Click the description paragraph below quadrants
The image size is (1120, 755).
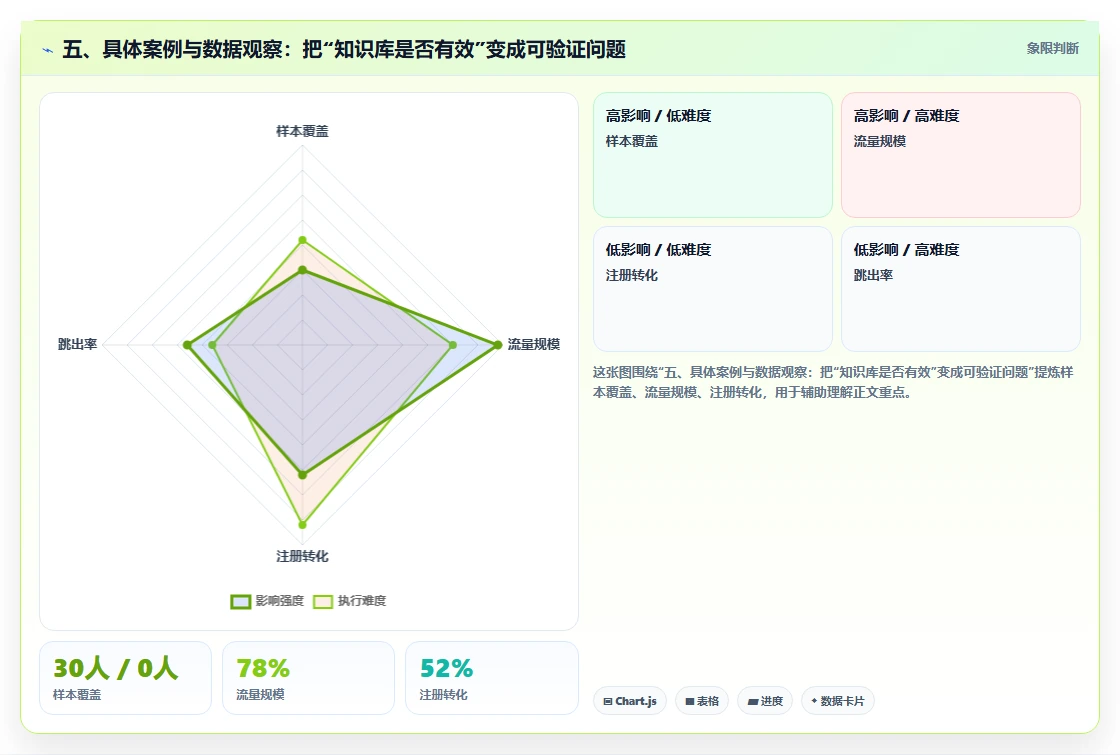833,382
